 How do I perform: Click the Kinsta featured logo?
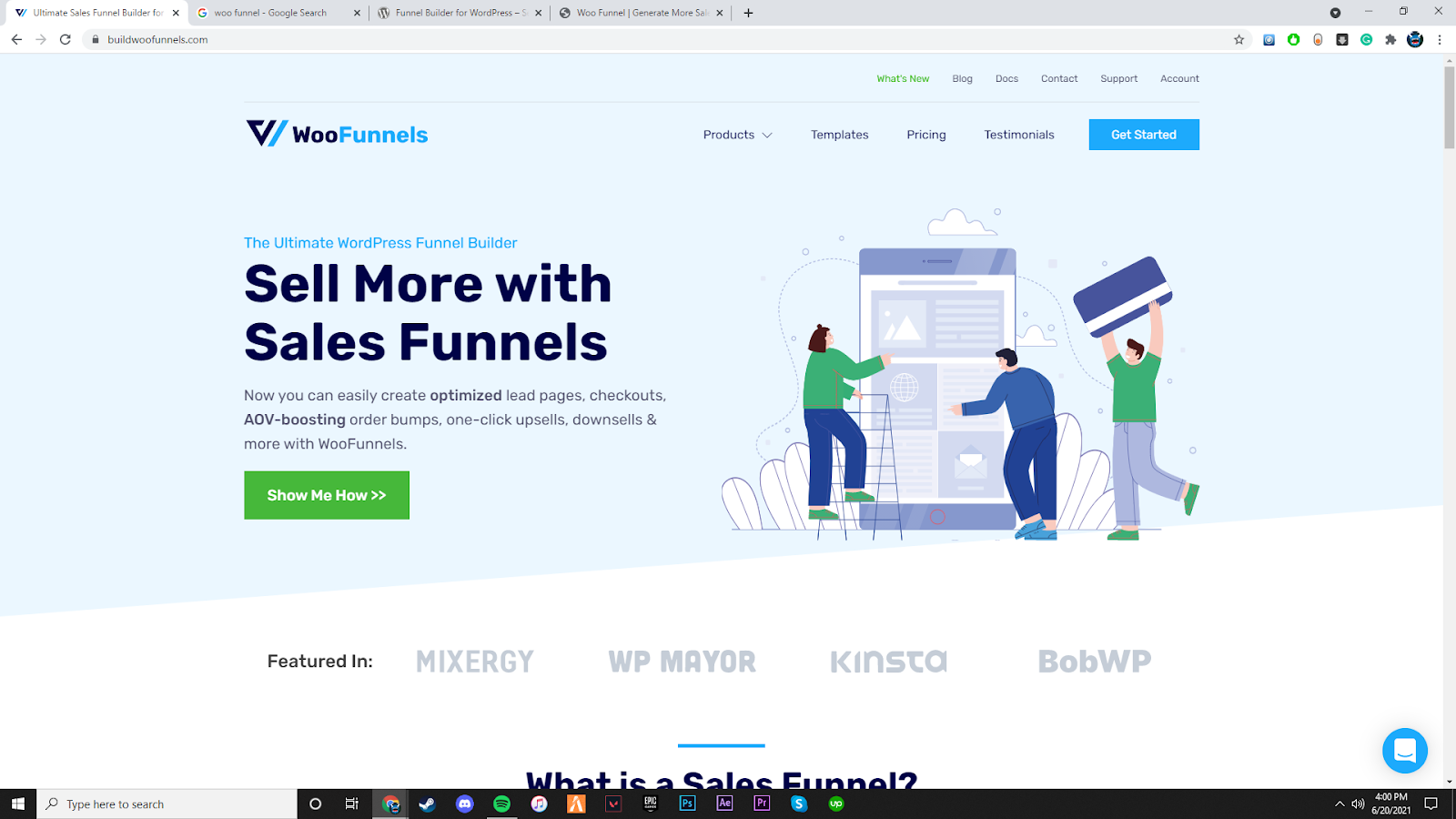(889, 662)
